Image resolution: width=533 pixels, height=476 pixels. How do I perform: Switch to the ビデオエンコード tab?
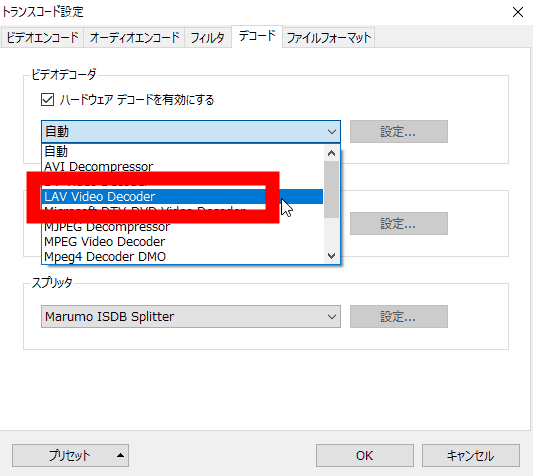tap(42, 37)
